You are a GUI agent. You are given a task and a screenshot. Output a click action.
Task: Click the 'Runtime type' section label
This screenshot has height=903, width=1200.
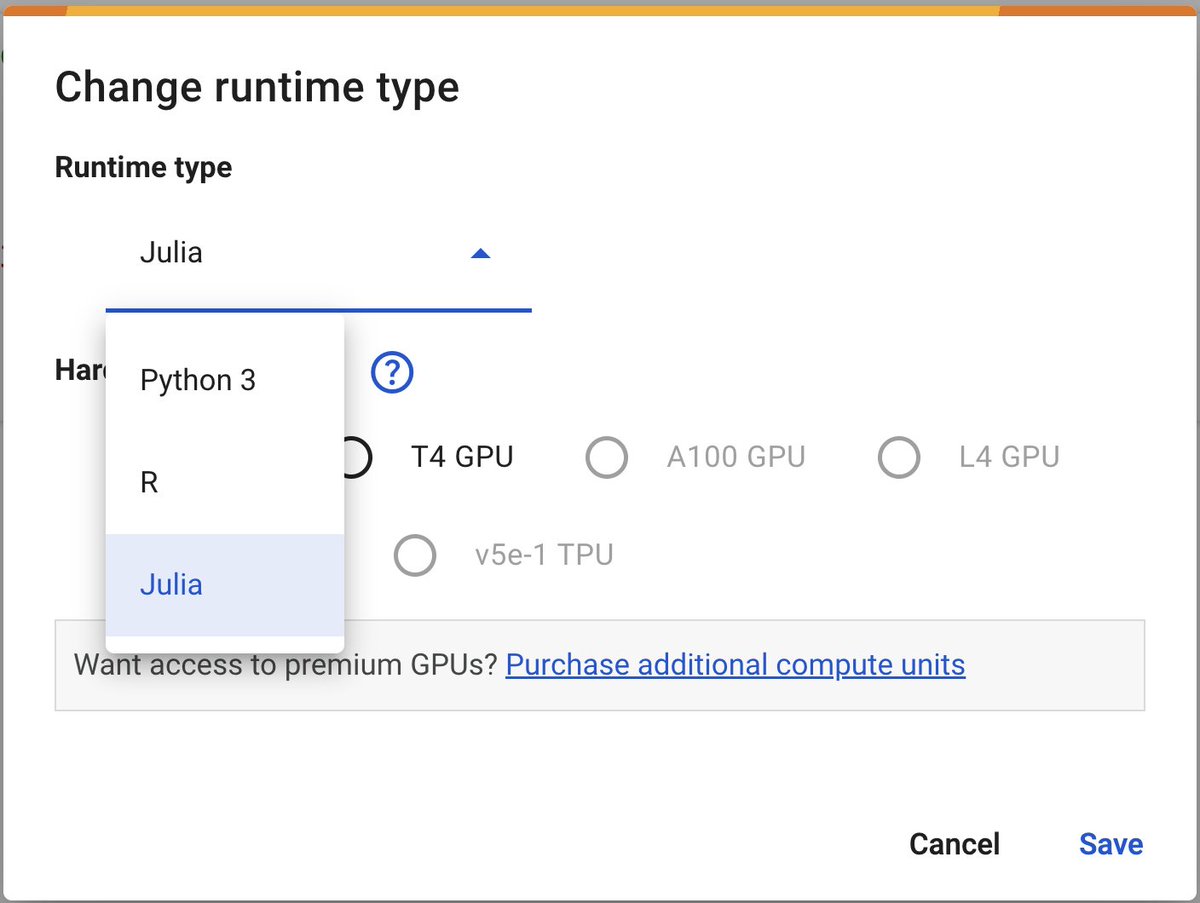pos(143,167)
